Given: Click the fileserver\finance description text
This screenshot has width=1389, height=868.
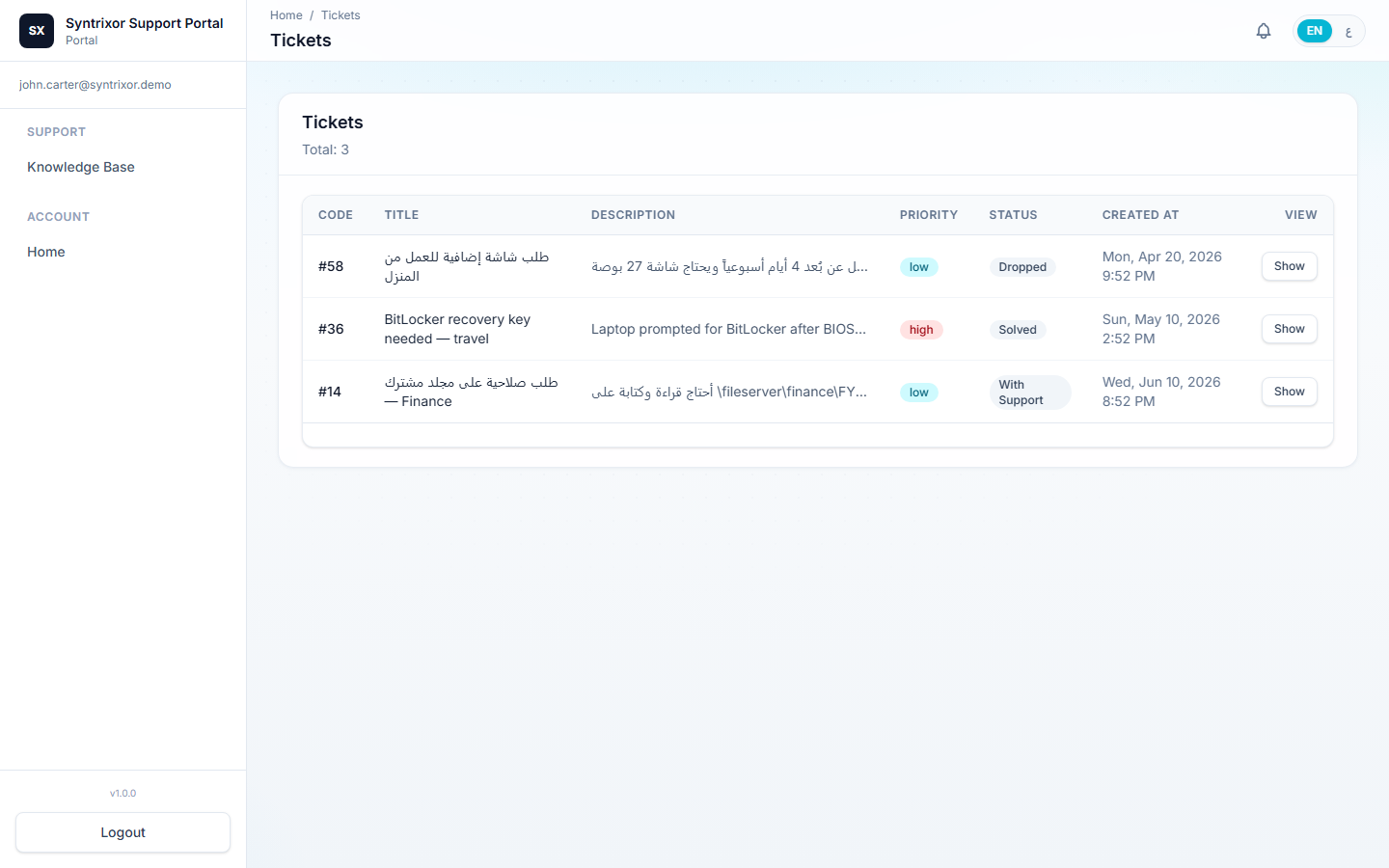Looking at the screenshot, I should 729,392.
